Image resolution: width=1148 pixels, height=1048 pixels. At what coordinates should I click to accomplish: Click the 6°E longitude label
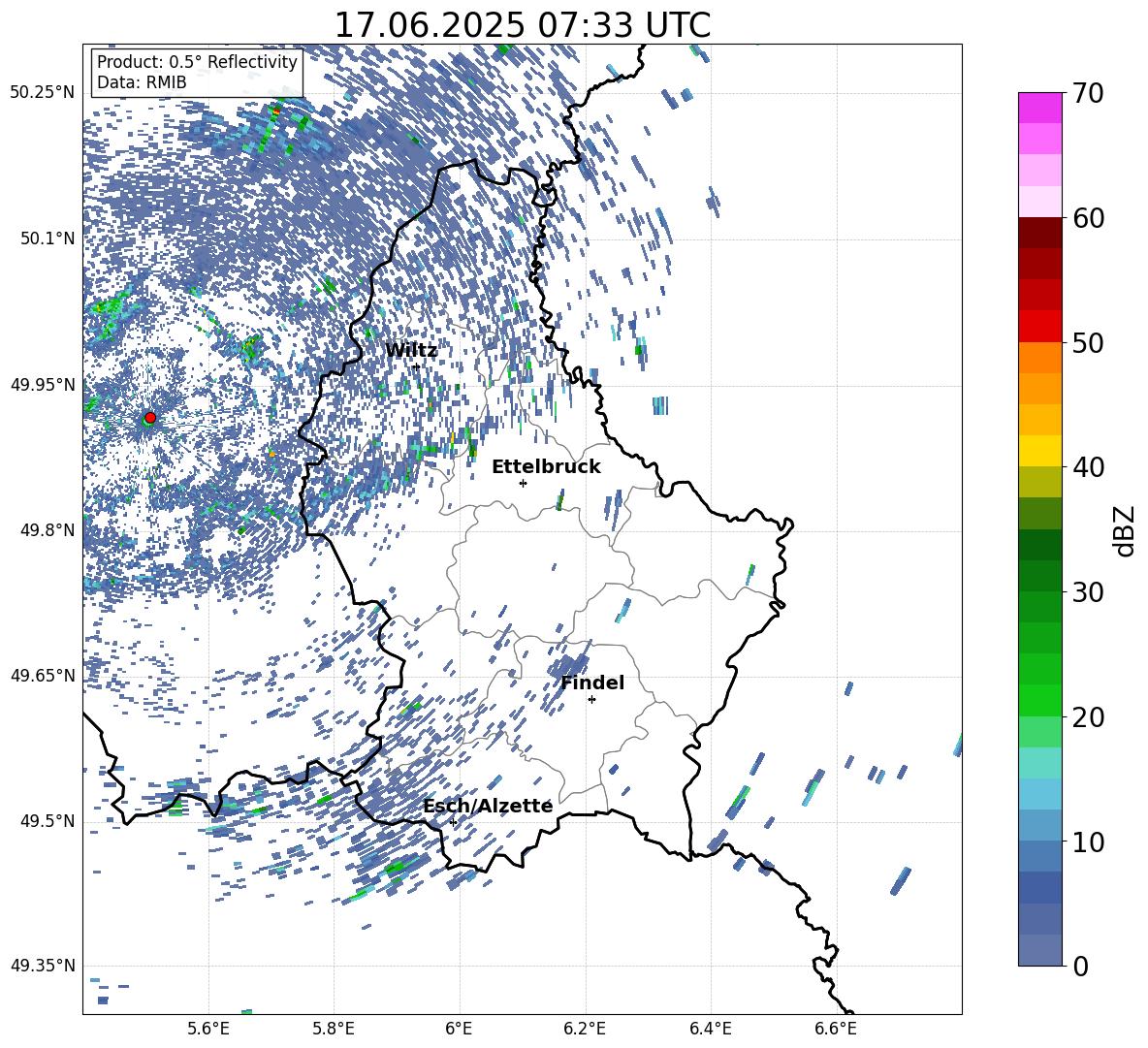pos(459,1029)
